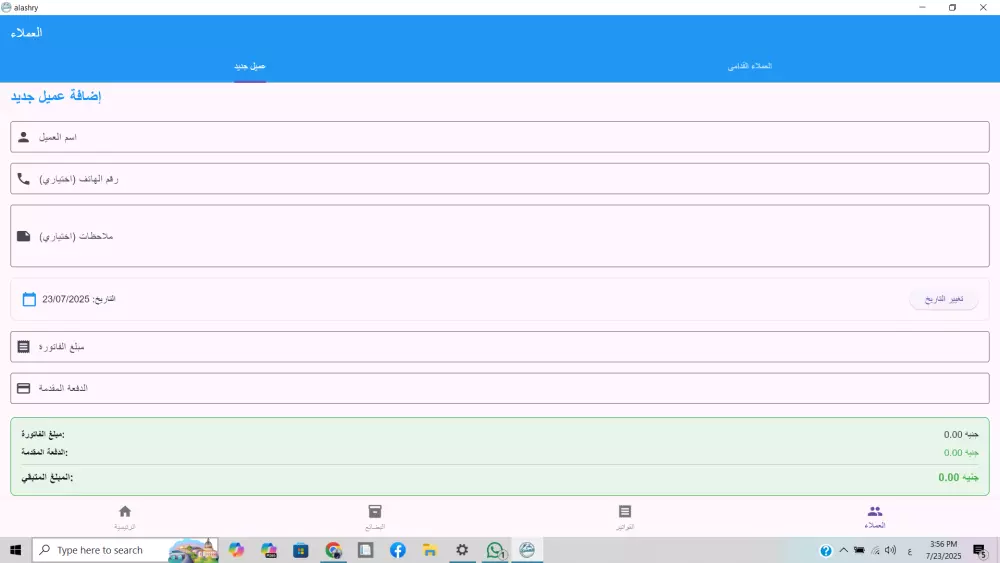Click the رقم الهاتف (اختياري) input field
This screenshot has width=1000, height=563.
[500, 179]
